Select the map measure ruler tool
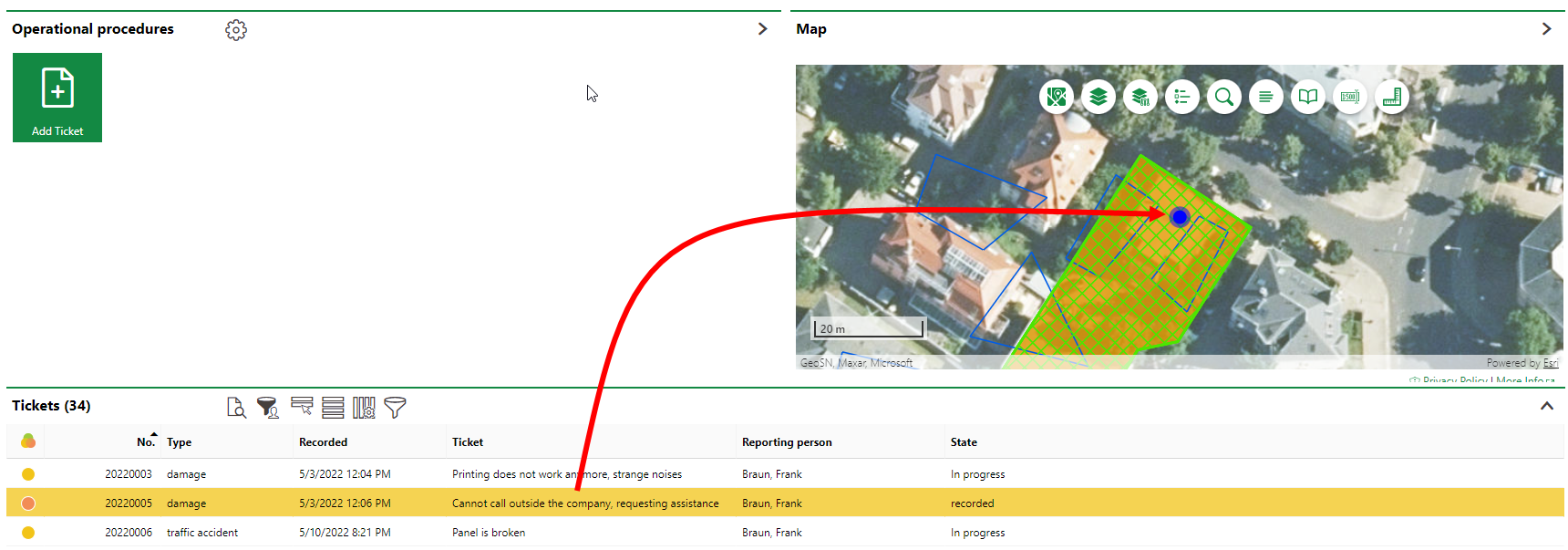 pos(1392,97)
